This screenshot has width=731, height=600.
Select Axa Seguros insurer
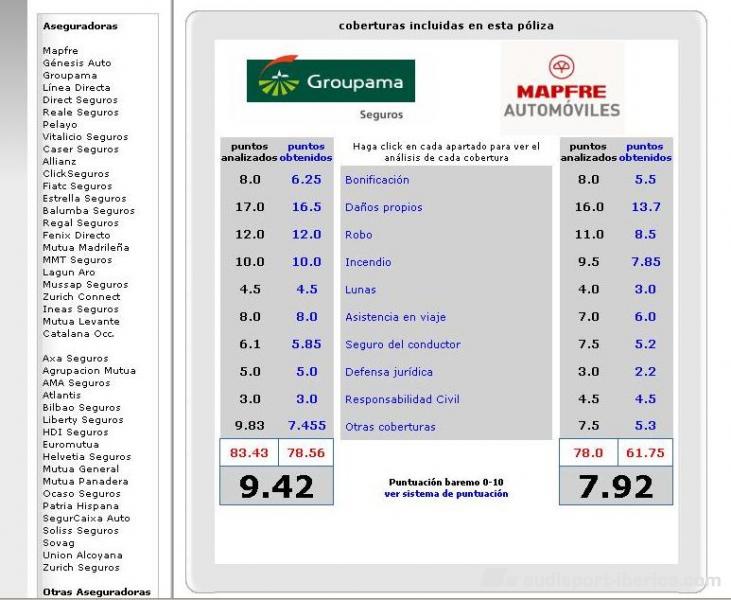click(76, 358)
